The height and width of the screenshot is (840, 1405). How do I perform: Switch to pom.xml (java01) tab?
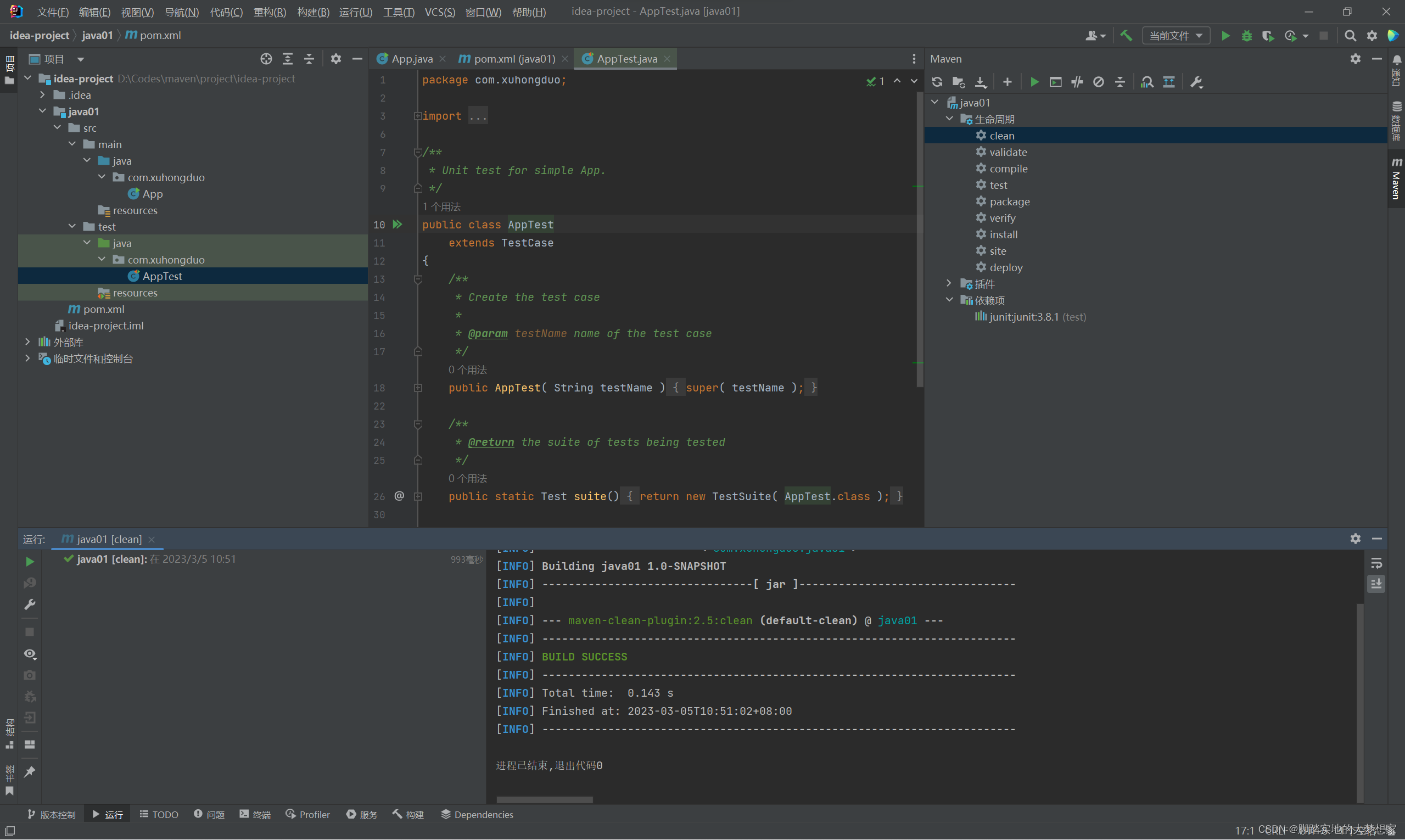[x=514, y=59]
